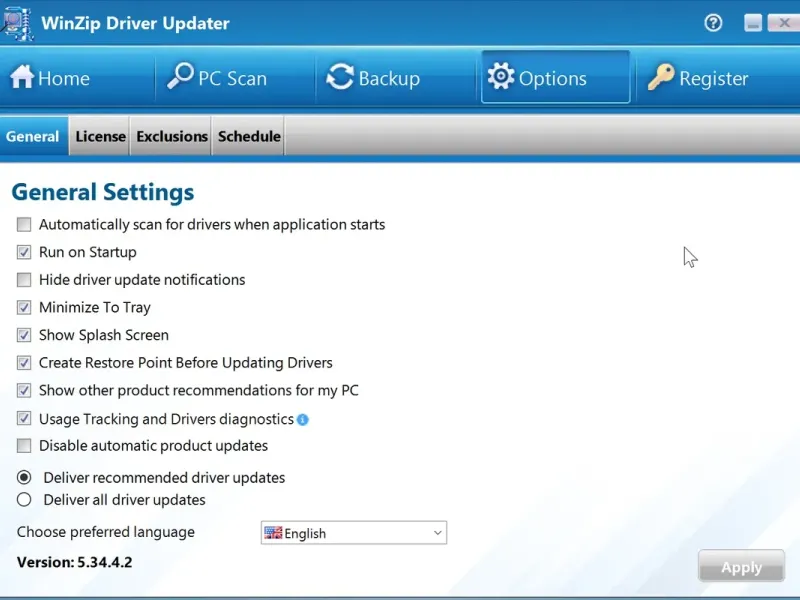Click the WinZip Driver Updater logo icon

tap(17, 23)
